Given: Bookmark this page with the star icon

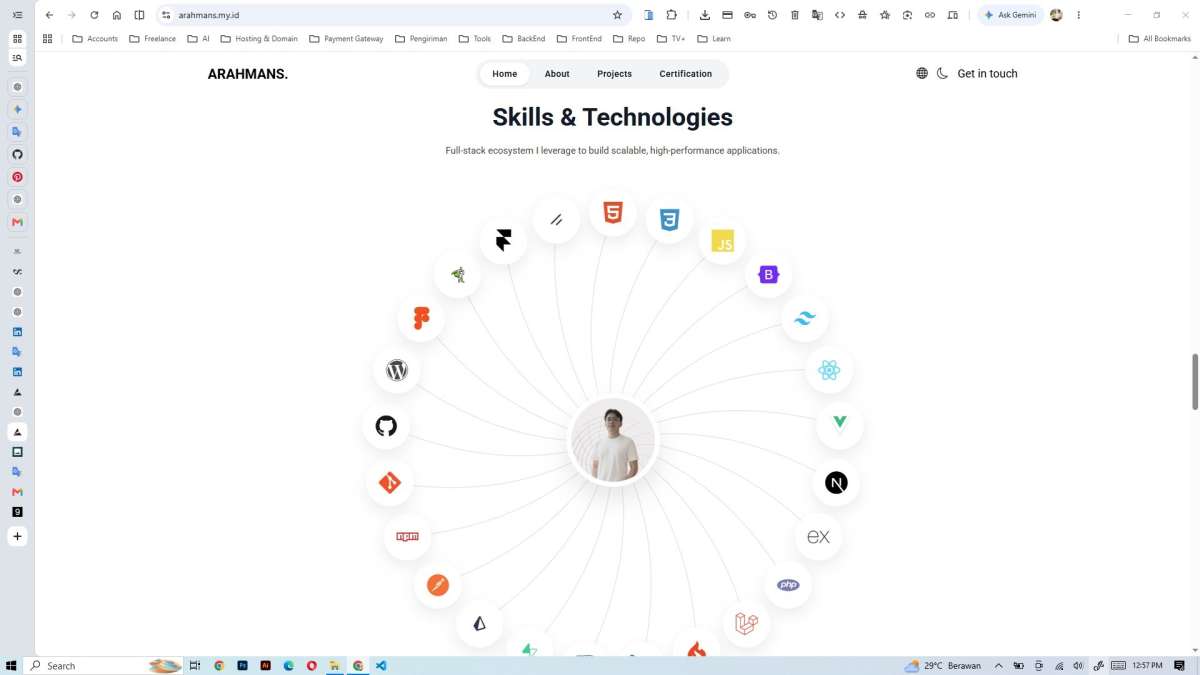Looking at the screenshot, I should tap(617, 15).
